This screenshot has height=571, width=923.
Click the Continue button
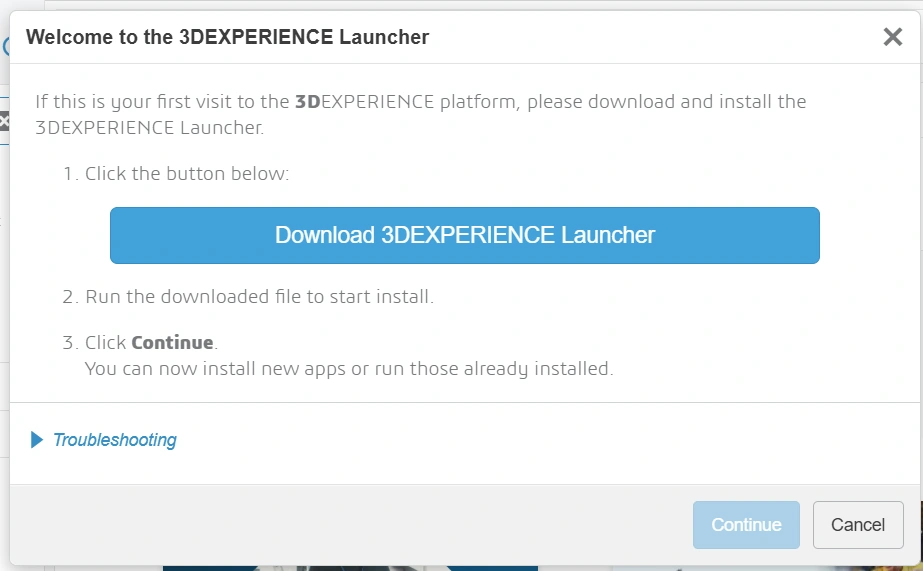tap(746, 524)
